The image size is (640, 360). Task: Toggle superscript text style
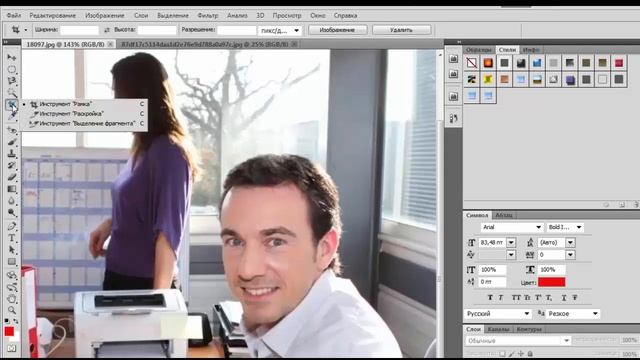(x=538, y=298)
